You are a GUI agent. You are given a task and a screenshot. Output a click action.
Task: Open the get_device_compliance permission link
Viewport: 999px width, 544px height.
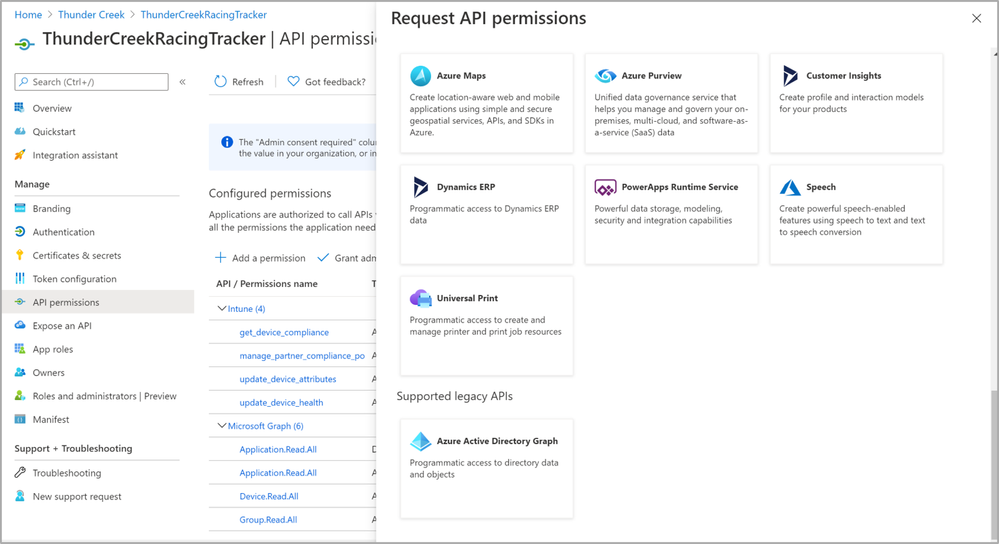tap(284, 333)
